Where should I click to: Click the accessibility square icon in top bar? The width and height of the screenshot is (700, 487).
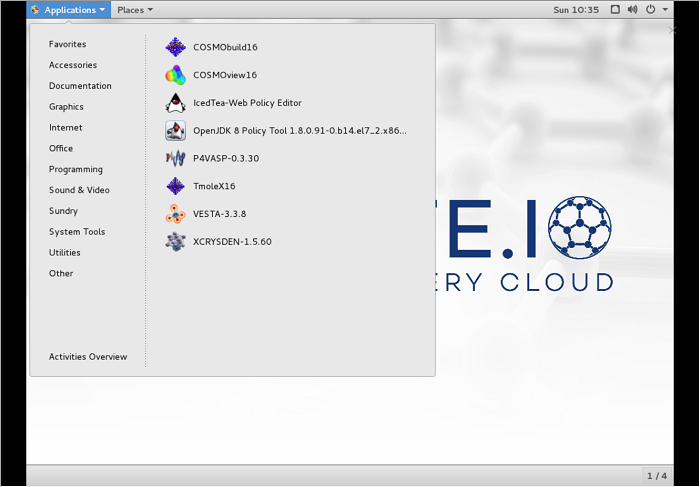click(615, 9)
